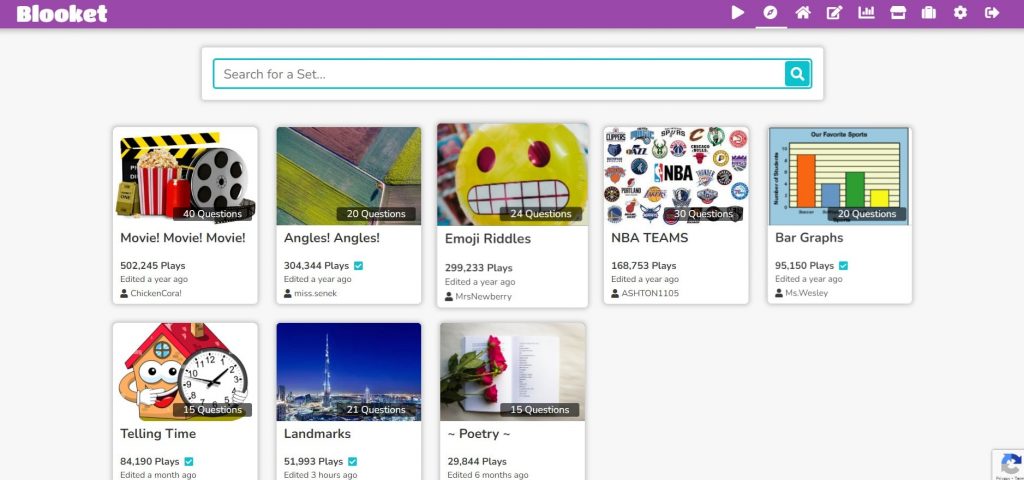Click the user icon beside ChickenCora!
Screen dimensions: 1024x480
tap(124, 294)
